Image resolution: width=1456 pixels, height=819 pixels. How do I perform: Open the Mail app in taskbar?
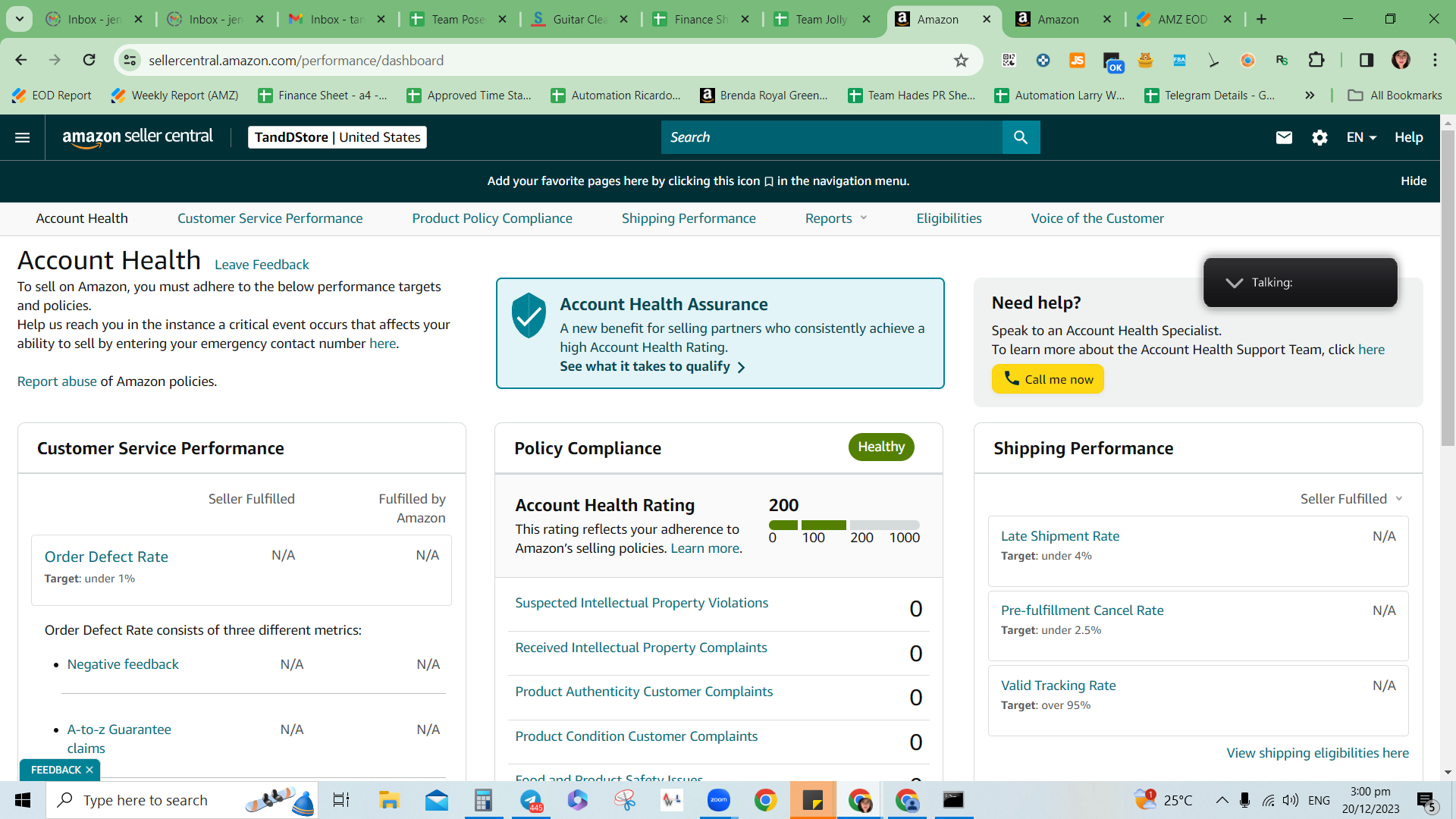click(437, 800)
